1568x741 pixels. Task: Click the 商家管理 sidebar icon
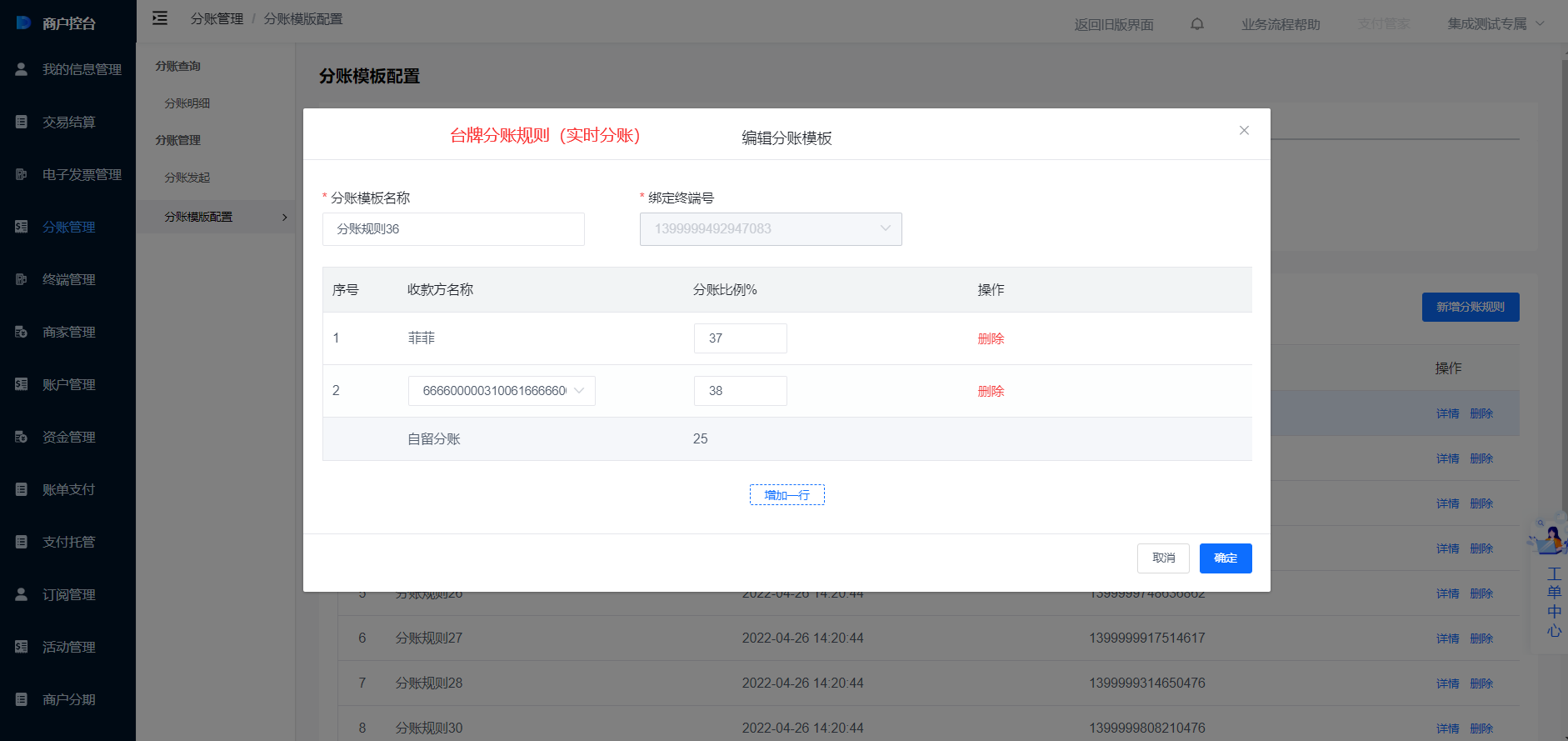click(x=22, y=332)
